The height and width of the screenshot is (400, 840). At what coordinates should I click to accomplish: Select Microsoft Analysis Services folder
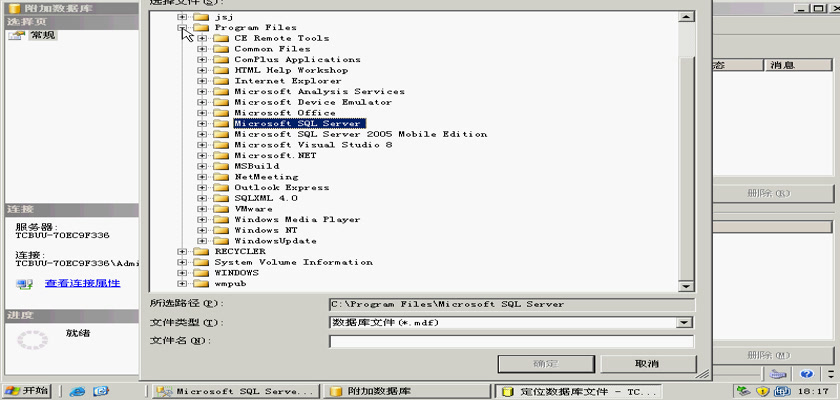pyautogui.click(x=319, y=92)
